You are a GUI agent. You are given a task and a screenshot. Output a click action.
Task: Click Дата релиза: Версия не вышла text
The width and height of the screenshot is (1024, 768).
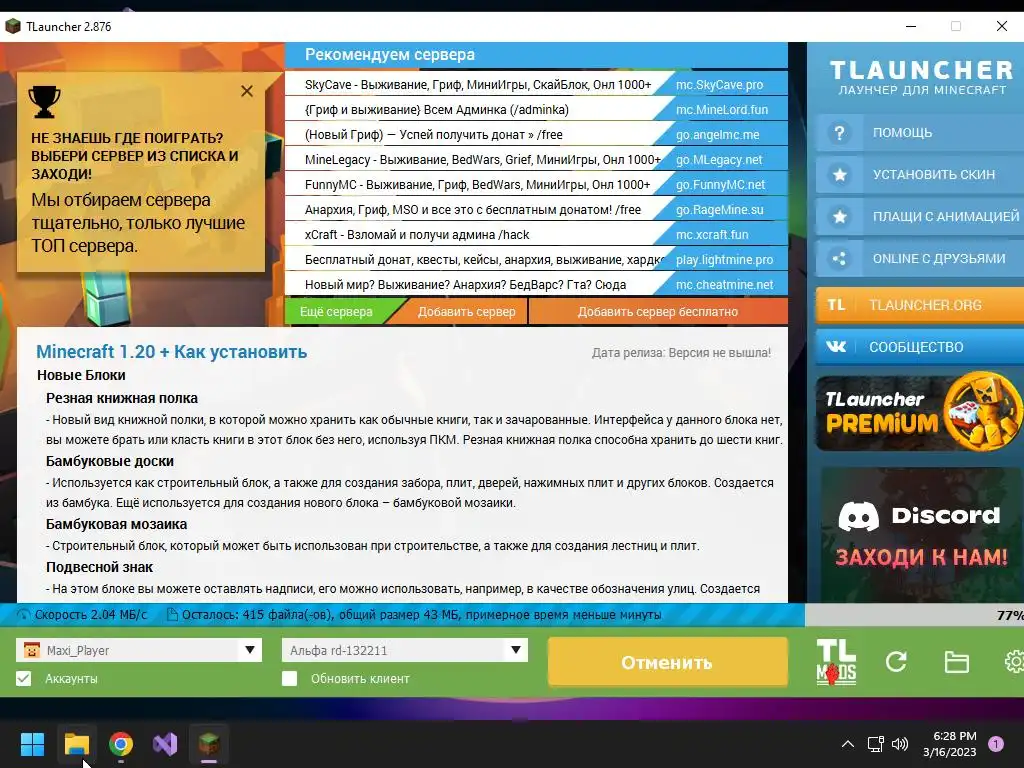681,353
